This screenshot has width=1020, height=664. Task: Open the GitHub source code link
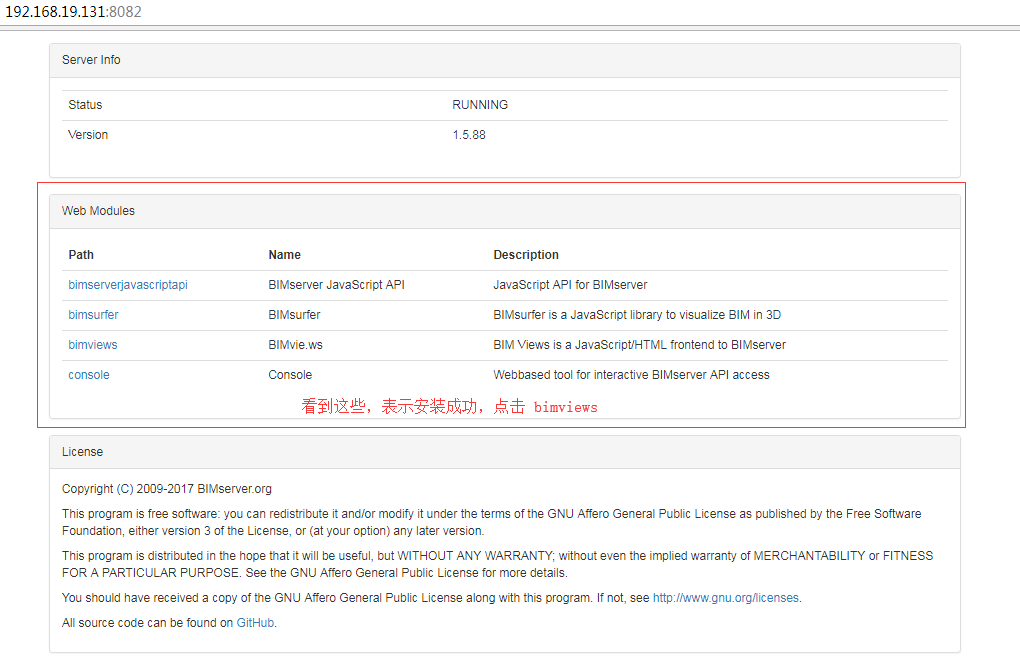[x=255, y=622]
